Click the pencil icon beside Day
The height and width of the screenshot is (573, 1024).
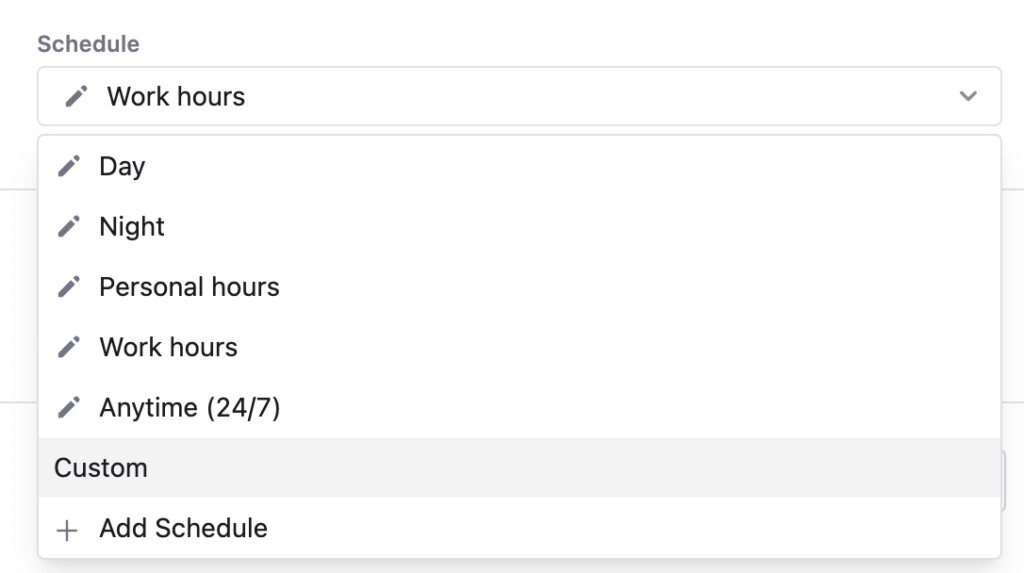coord(68,167)
